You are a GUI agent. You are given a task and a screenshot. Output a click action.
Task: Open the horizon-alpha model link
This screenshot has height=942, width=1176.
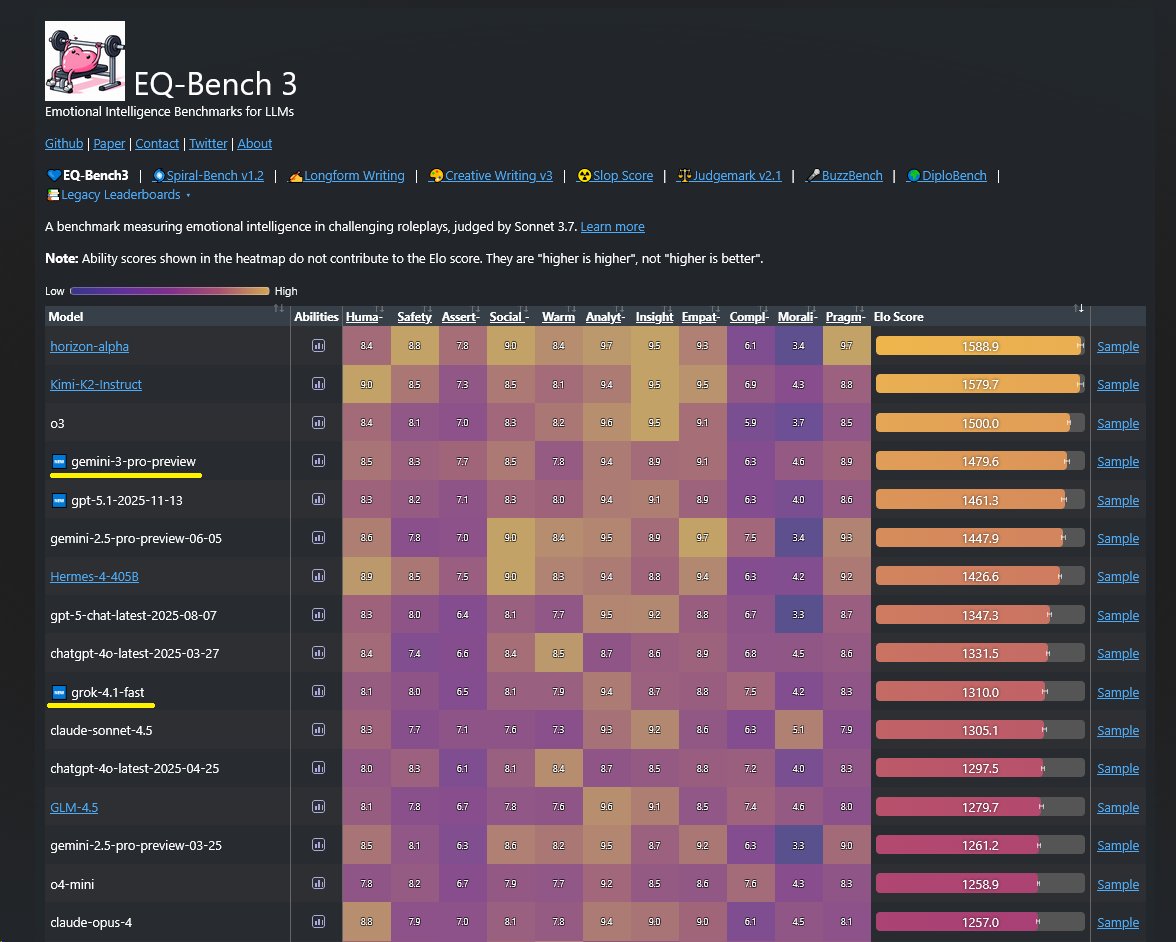89,346
